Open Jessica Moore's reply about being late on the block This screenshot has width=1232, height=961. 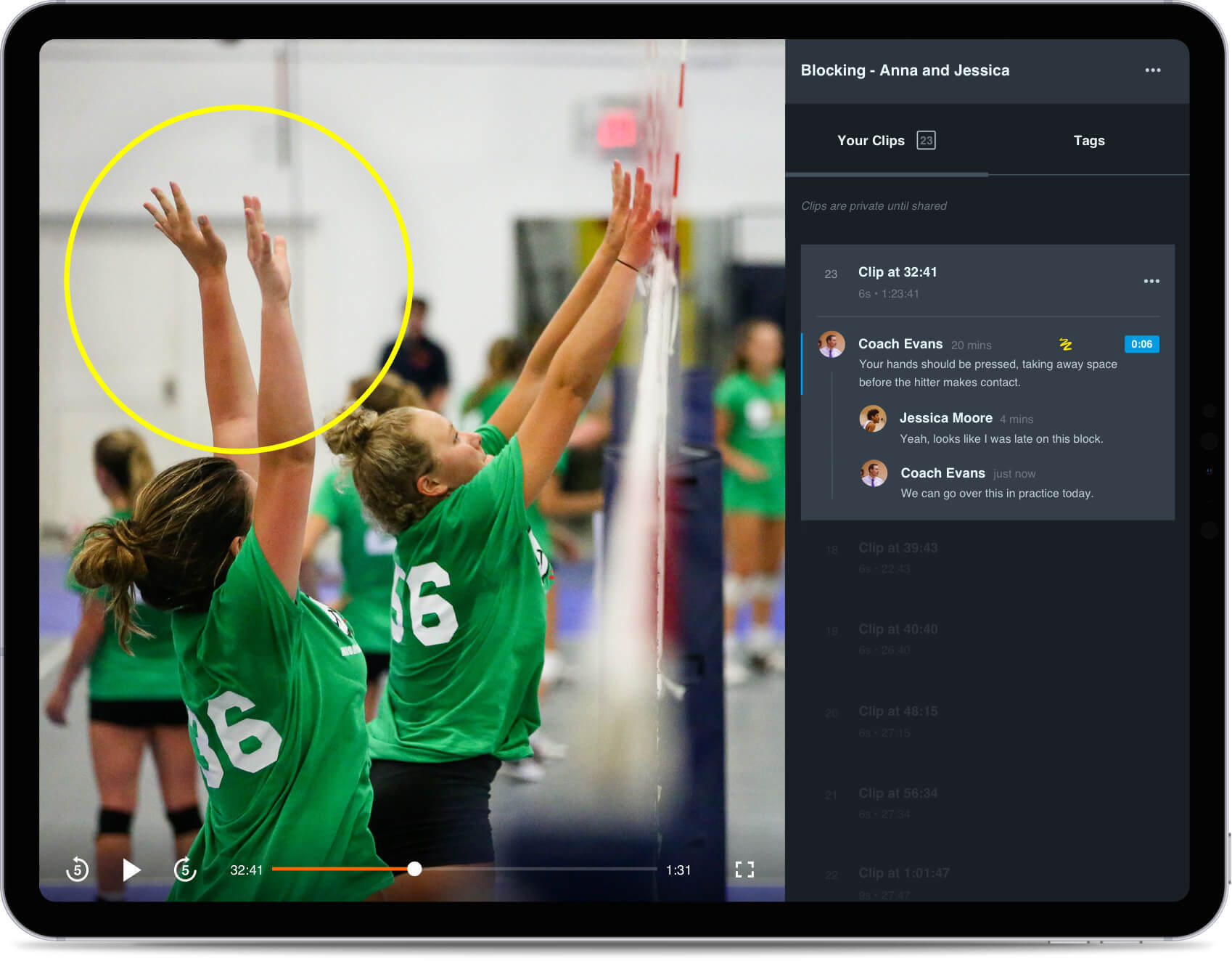pos(1001,439)
